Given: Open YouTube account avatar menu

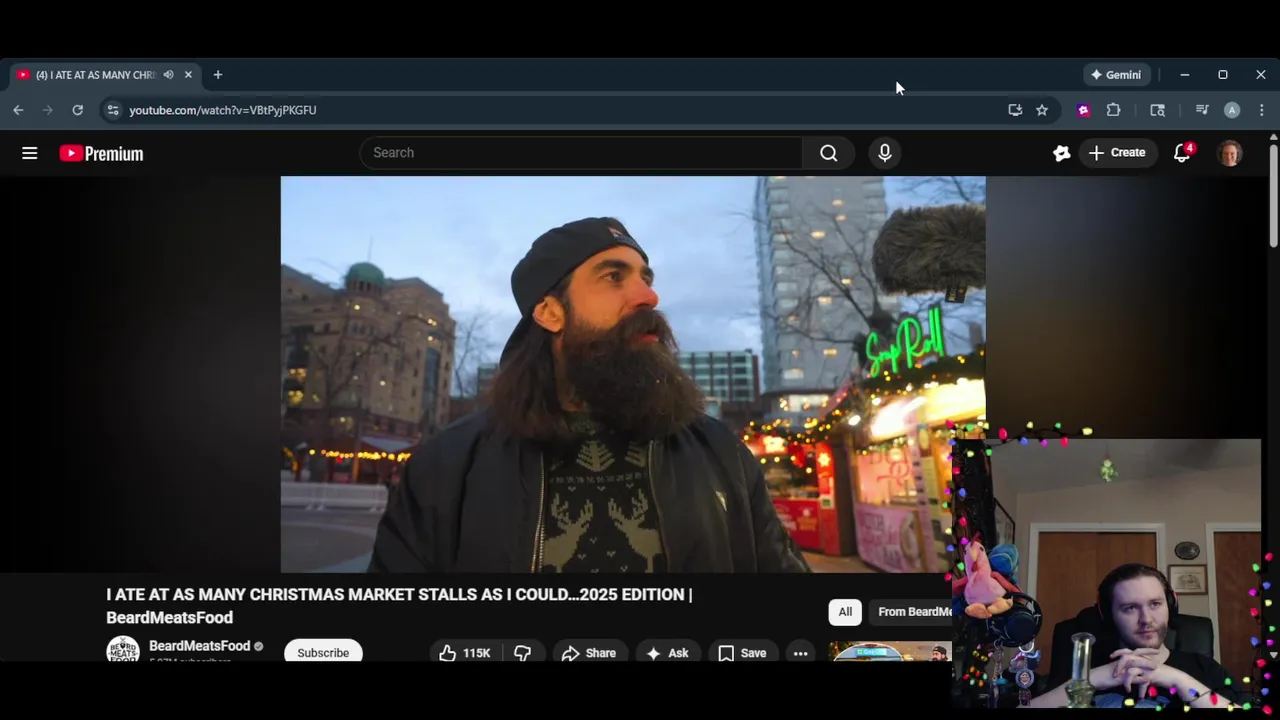Looking at the screenshot, I should point(1230,153).
